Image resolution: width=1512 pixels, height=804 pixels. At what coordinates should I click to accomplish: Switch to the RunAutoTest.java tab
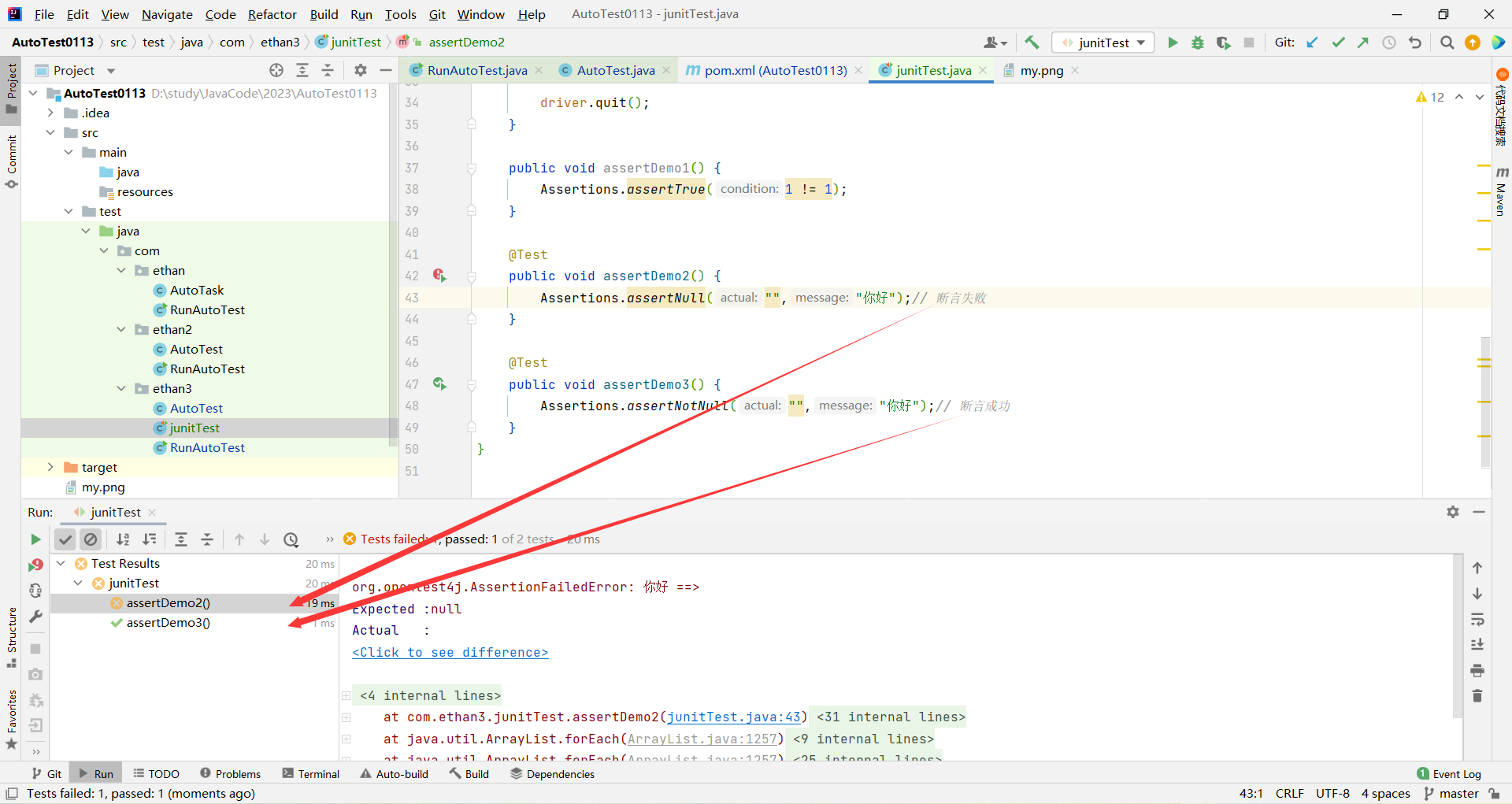(x=476, y=70)
